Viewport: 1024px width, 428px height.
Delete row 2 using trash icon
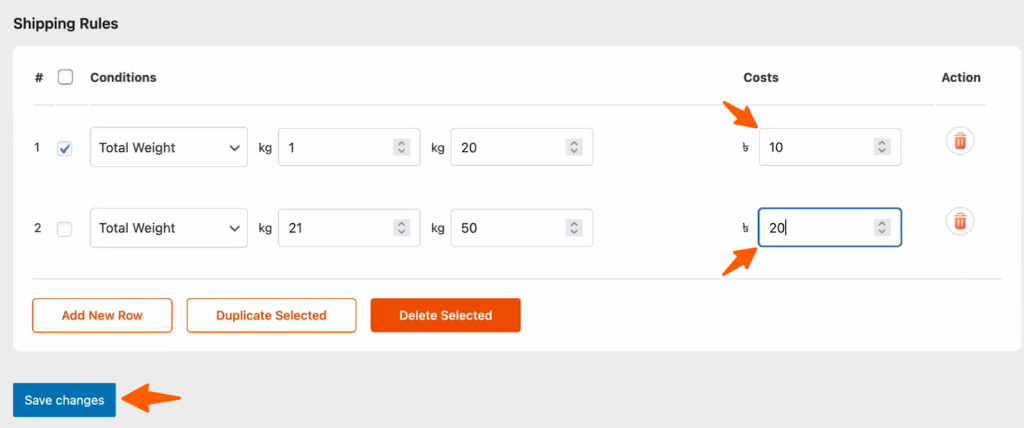[x=960, y=221]
